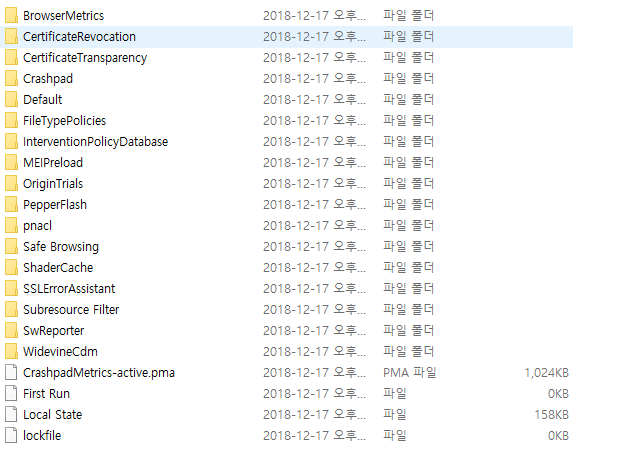Select the CertificateRevocation folder name
Screen dimensions: 644x455
click(79, 37)
